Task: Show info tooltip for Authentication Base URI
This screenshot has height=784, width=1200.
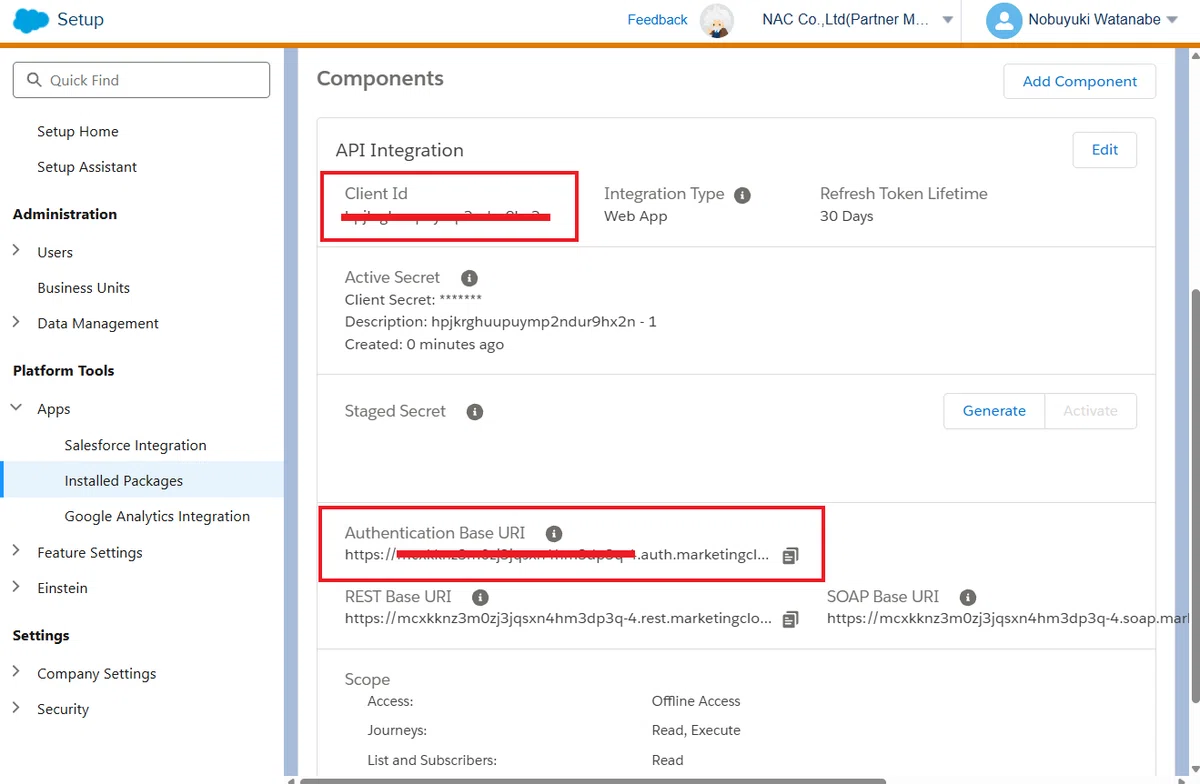Action: 554,534
